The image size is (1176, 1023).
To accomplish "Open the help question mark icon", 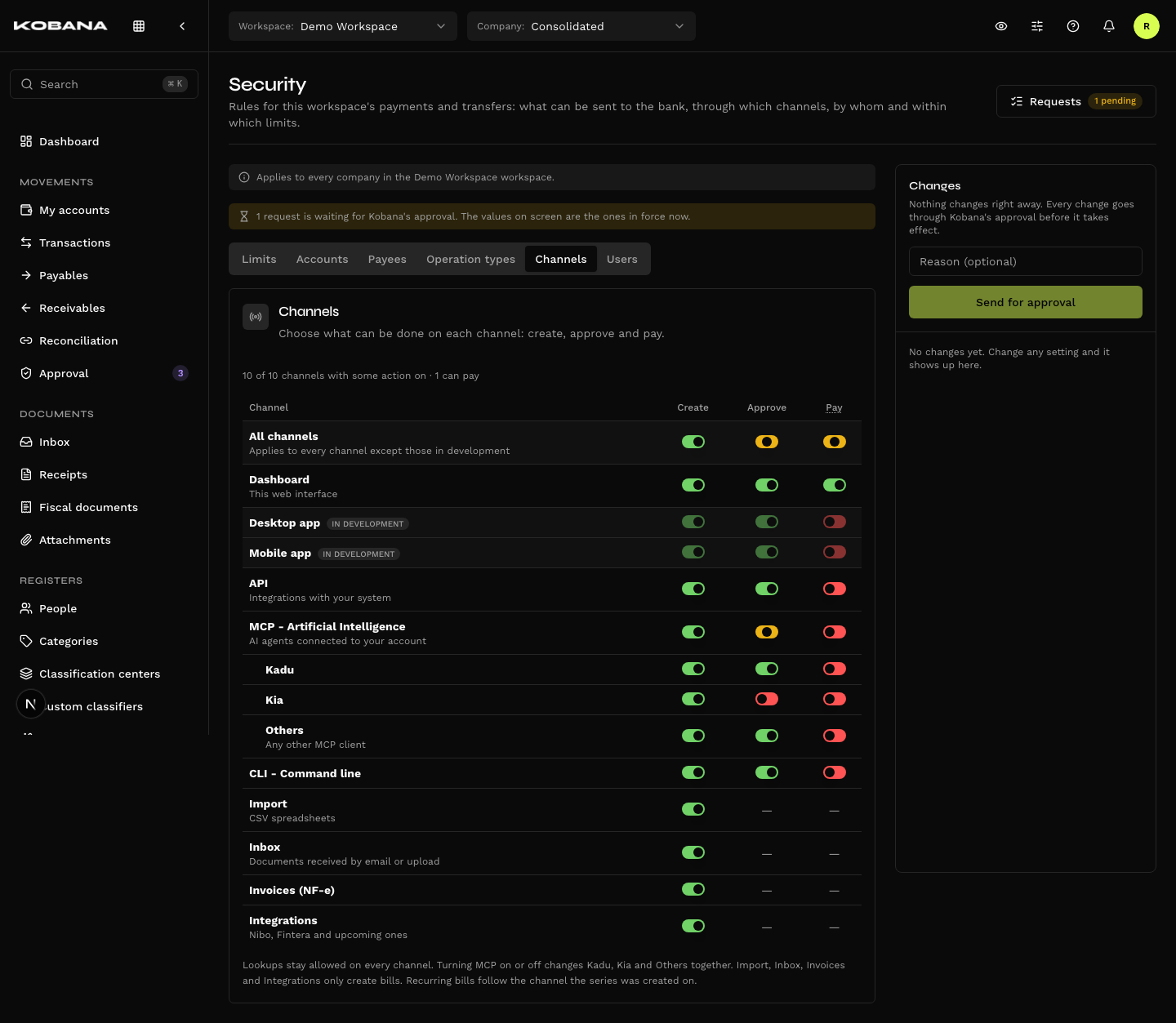I will pyautogui.click(x=1073, y=26).
